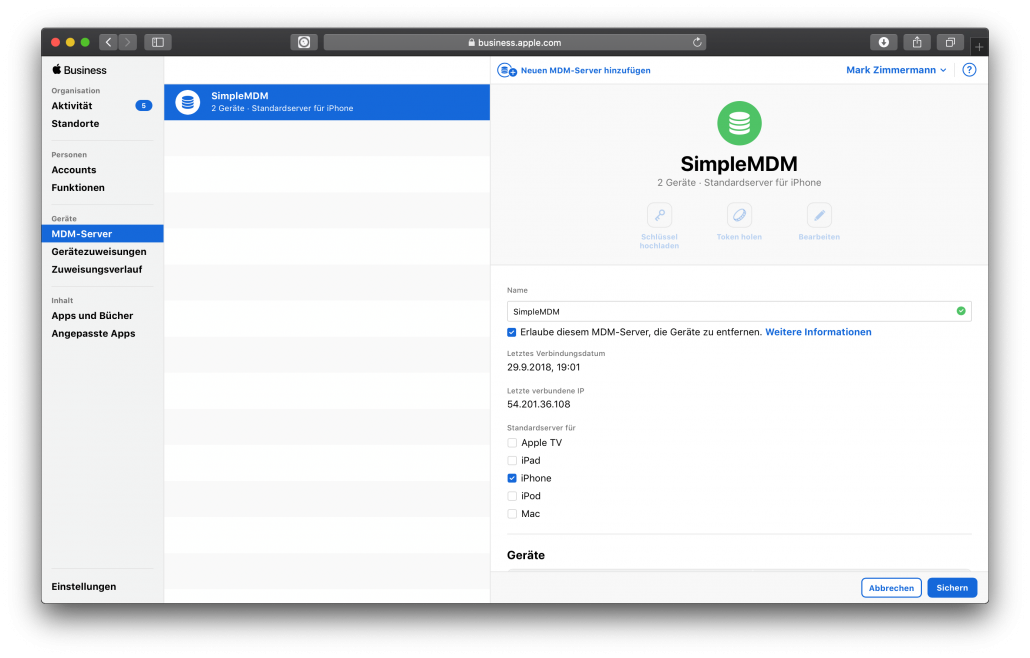Click the Token holen icon
Viewport: 1030px width, 658px height.
click(x=739, y=215)
